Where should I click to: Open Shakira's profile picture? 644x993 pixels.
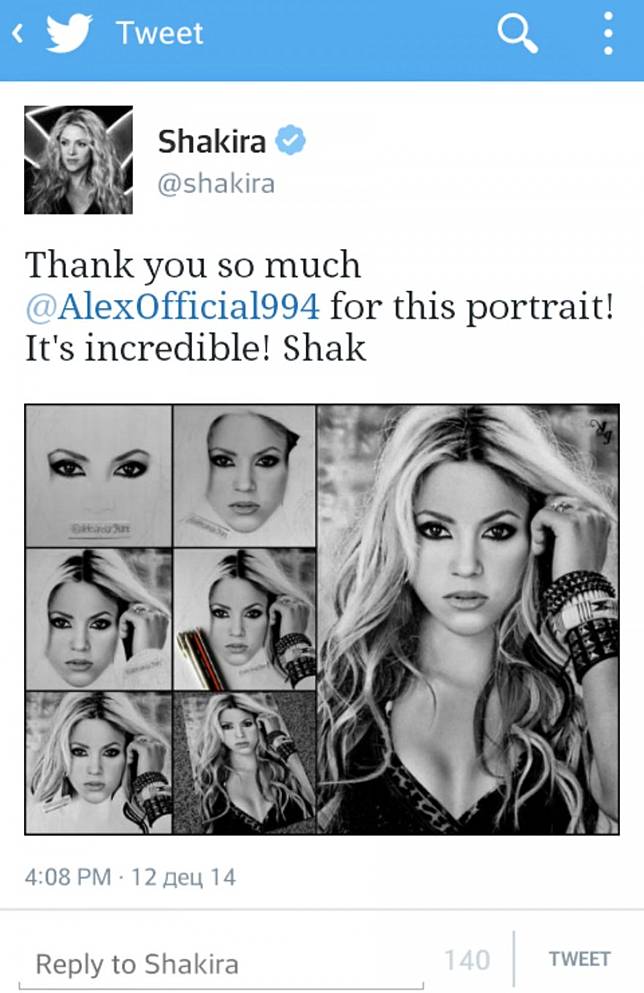(x=79, y=160)
